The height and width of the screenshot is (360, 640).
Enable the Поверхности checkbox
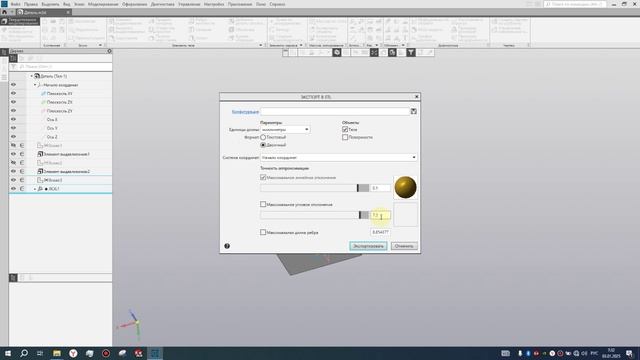click(345, 138)
